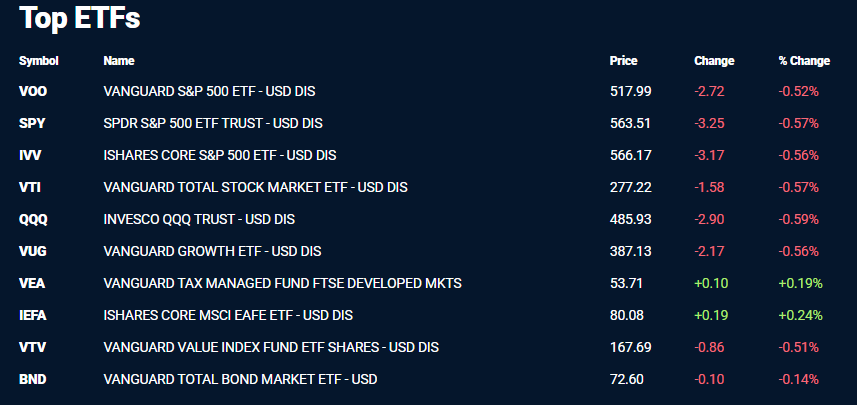Open the VTI symbol link
Image resolution: width=857 pixels, height=405 pixels.
[x=30, y=187]
